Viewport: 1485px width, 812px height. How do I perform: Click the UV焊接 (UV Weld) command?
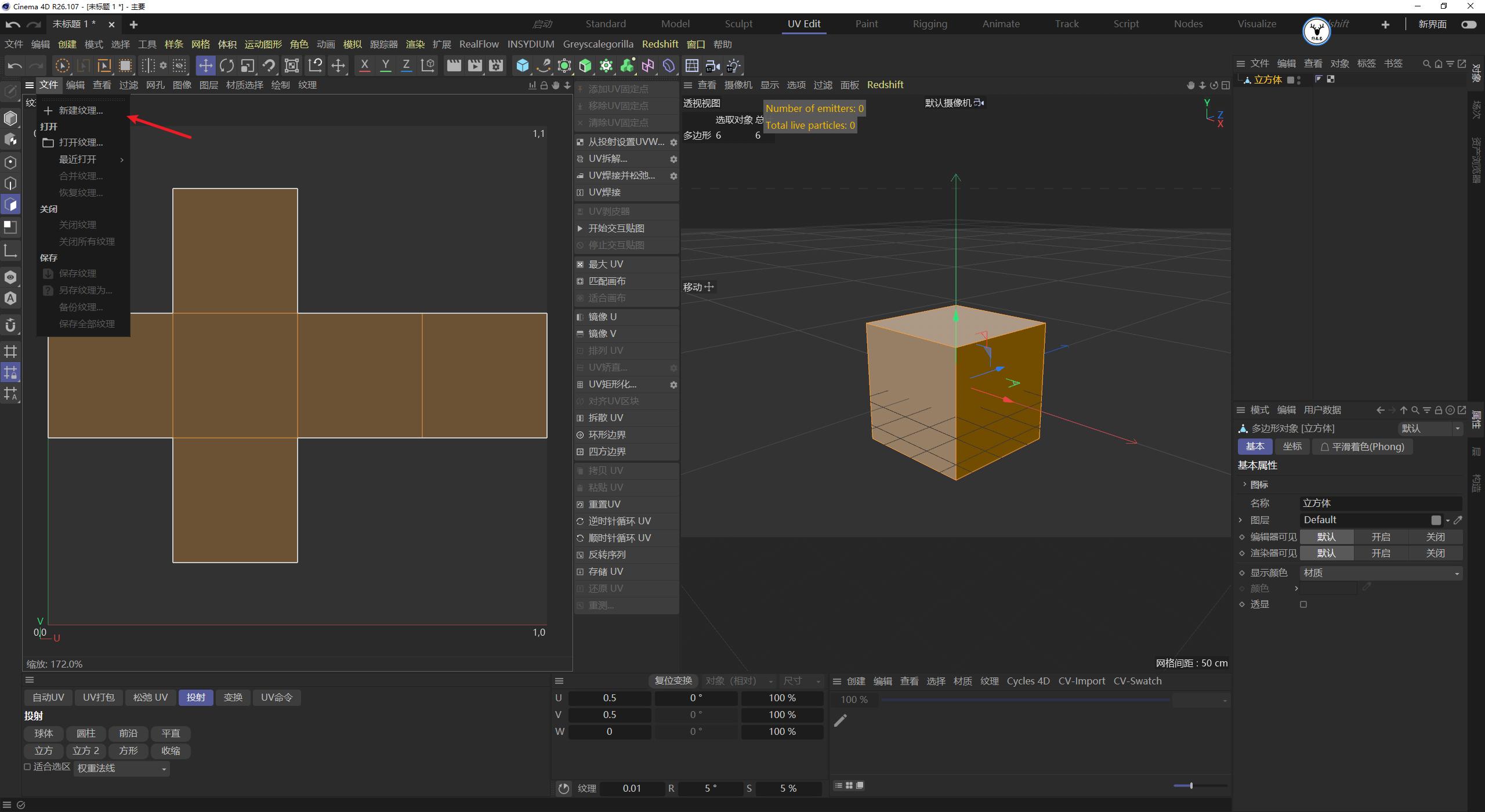(x=607, y=192)
